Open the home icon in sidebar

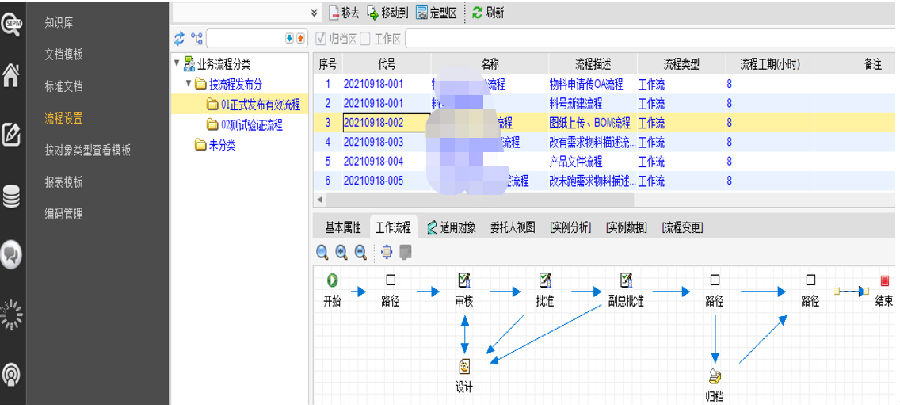(x=12, y=75)
